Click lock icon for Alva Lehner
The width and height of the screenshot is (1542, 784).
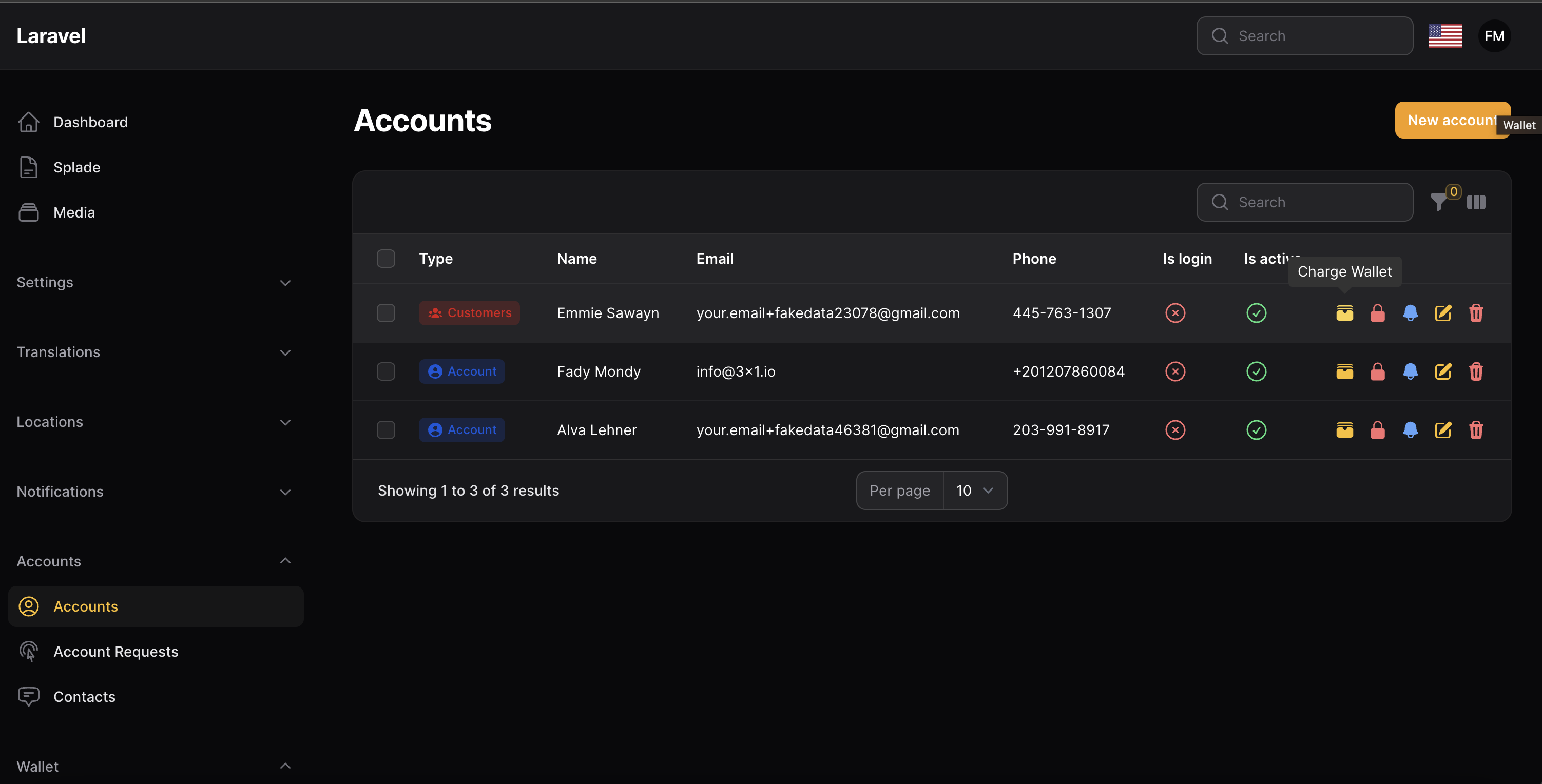[x=1377, y=429]
